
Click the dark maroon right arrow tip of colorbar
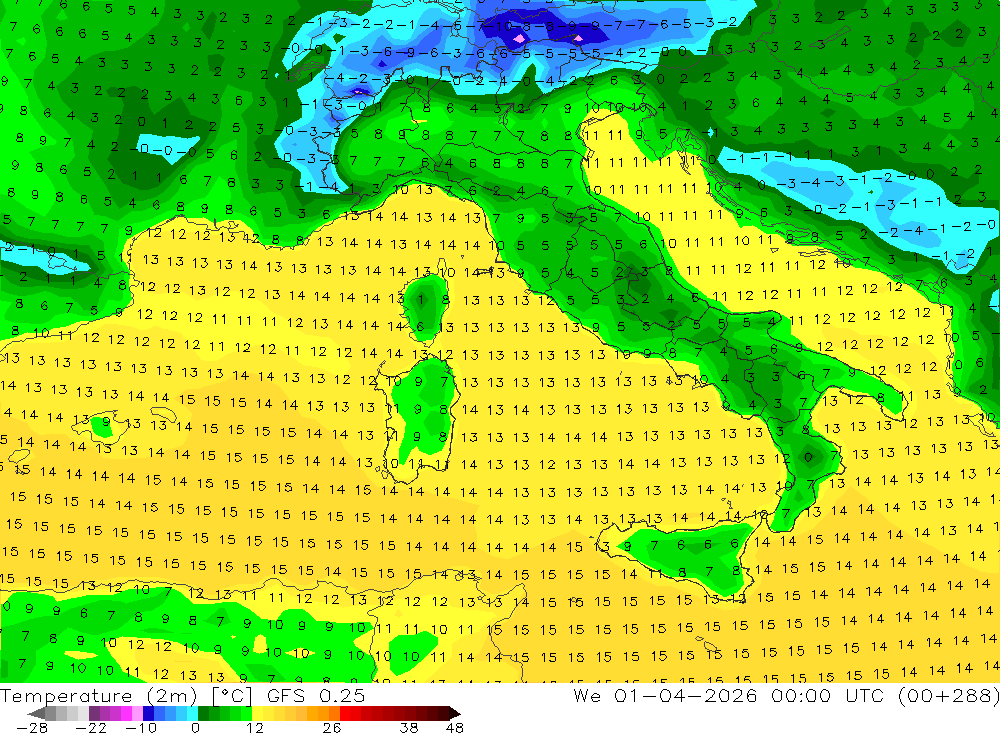click(455, 713)
